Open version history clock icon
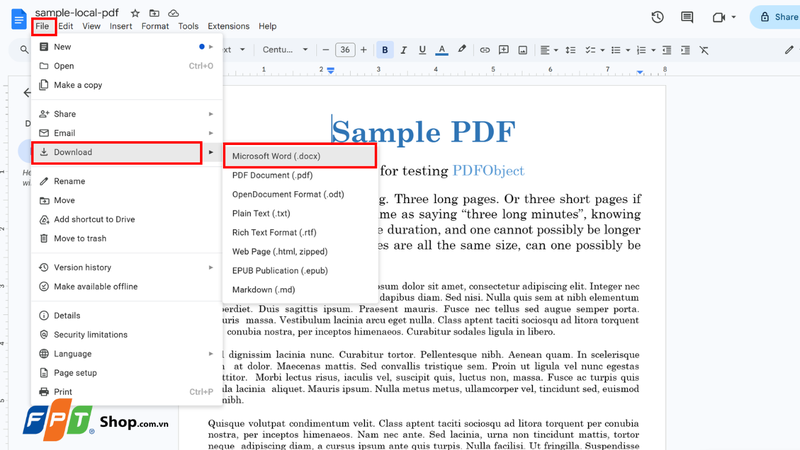 [x=658, y=17]
